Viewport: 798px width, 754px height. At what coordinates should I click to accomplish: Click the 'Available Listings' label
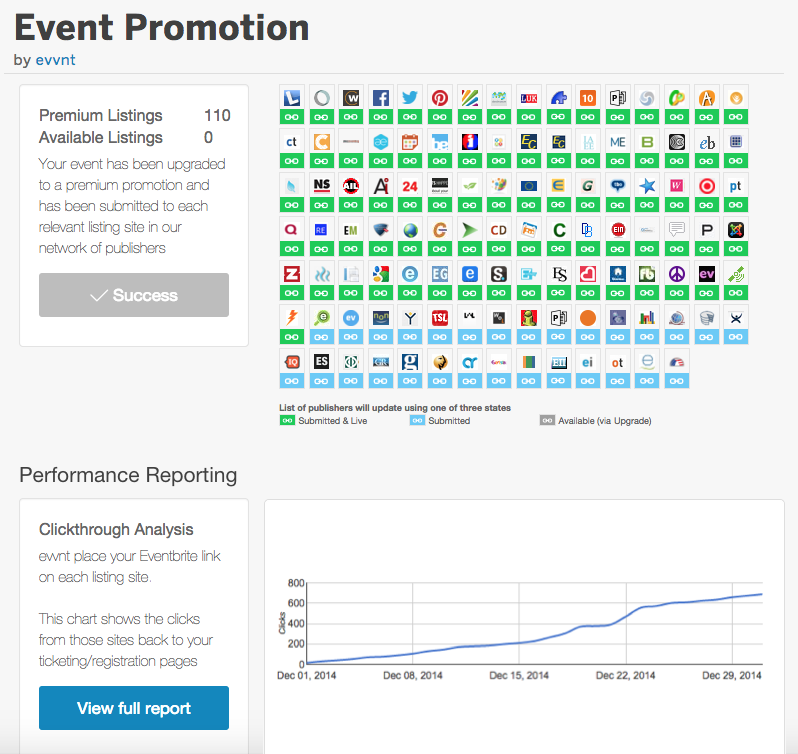pyautogui.click(x=101, y=137)
